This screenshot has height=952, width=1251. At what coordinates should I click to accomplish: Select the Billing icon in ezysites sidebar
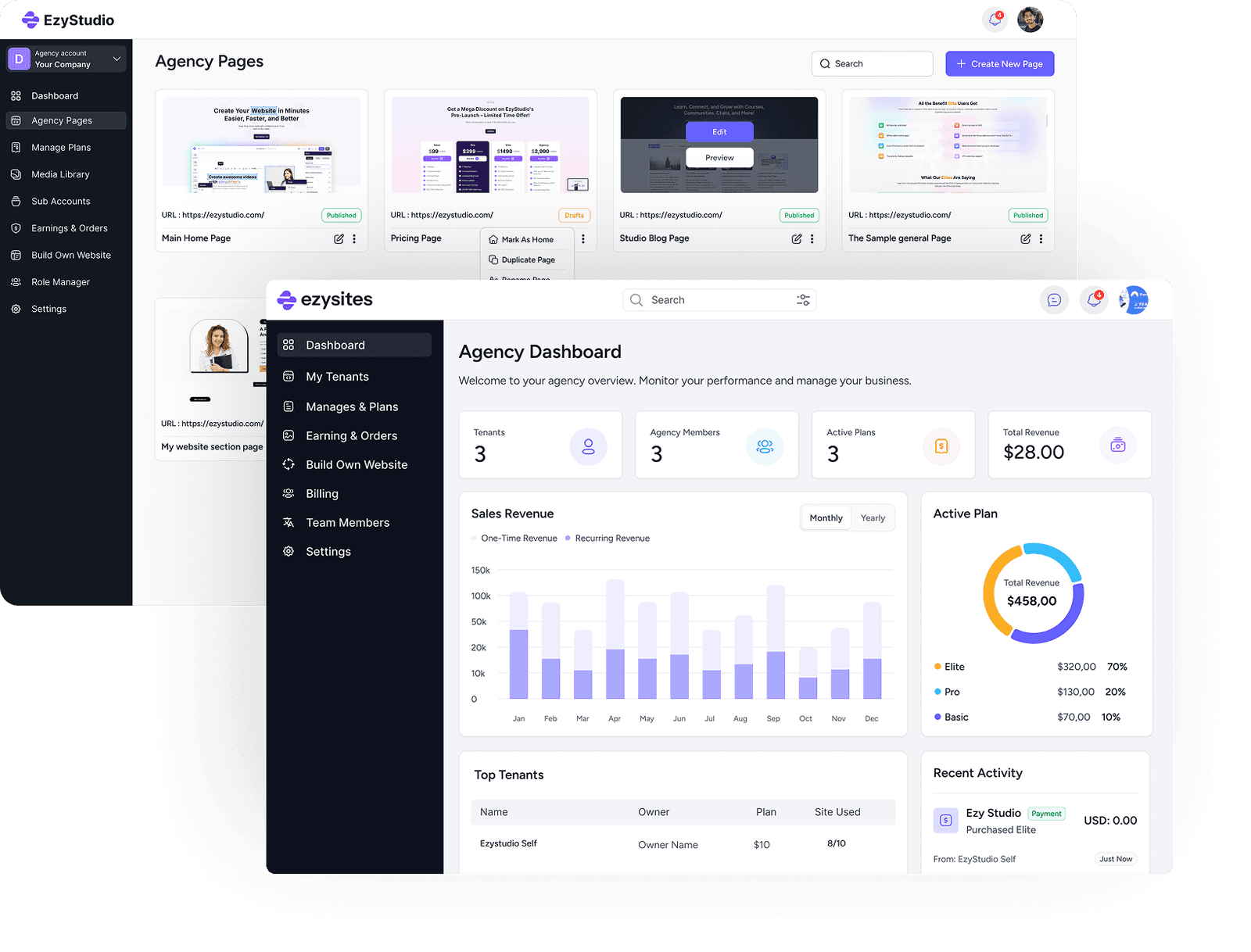pos(289,493)
